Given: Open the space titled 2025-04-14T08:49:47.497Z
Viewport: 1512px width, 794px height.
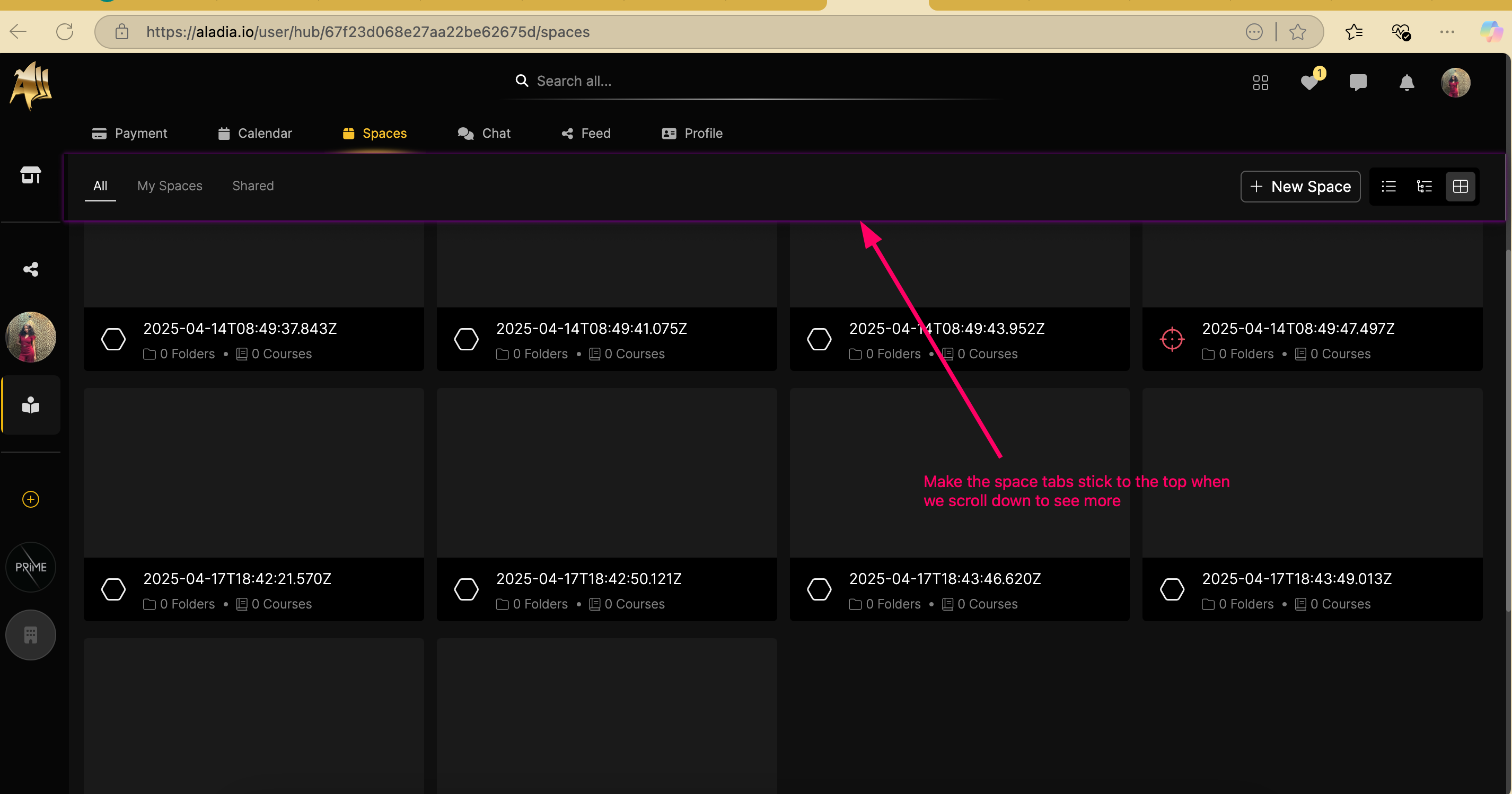Looking at the screenshot, I should pyautogui.click(x=1298, y=329).
